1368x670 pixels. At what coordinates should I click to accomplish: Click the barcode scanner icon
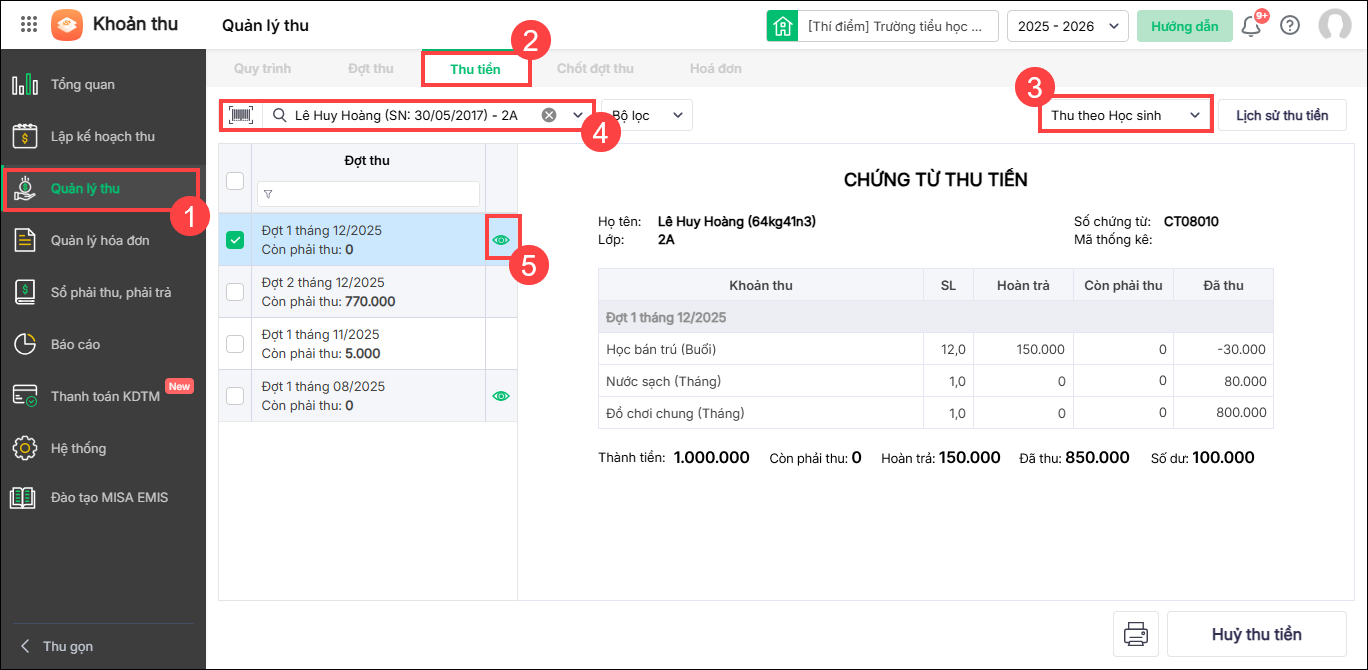241,115
